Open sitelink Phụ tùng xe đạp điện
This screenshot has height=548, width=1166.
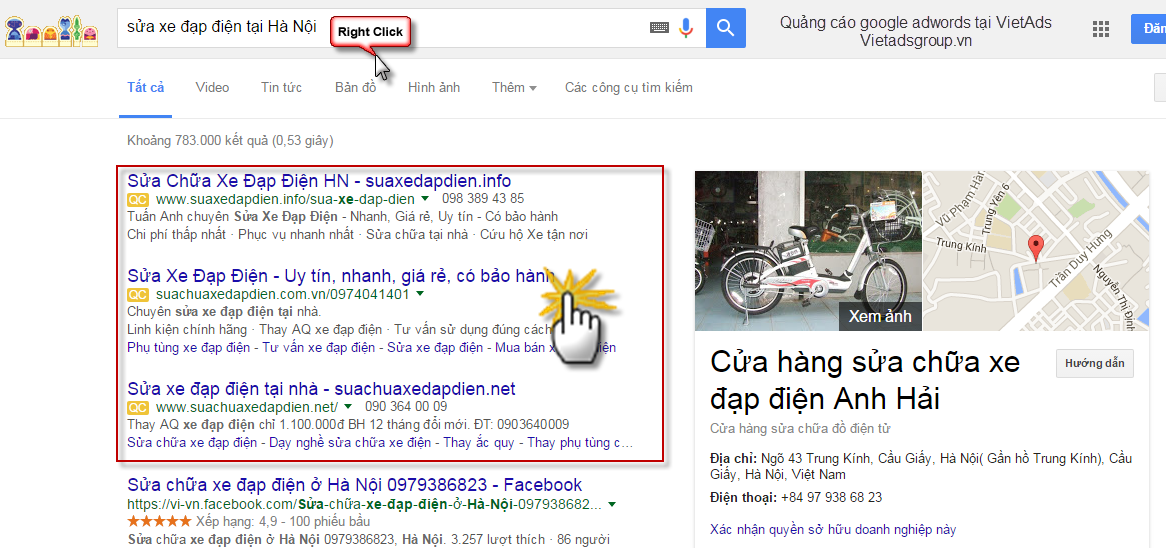188,347
